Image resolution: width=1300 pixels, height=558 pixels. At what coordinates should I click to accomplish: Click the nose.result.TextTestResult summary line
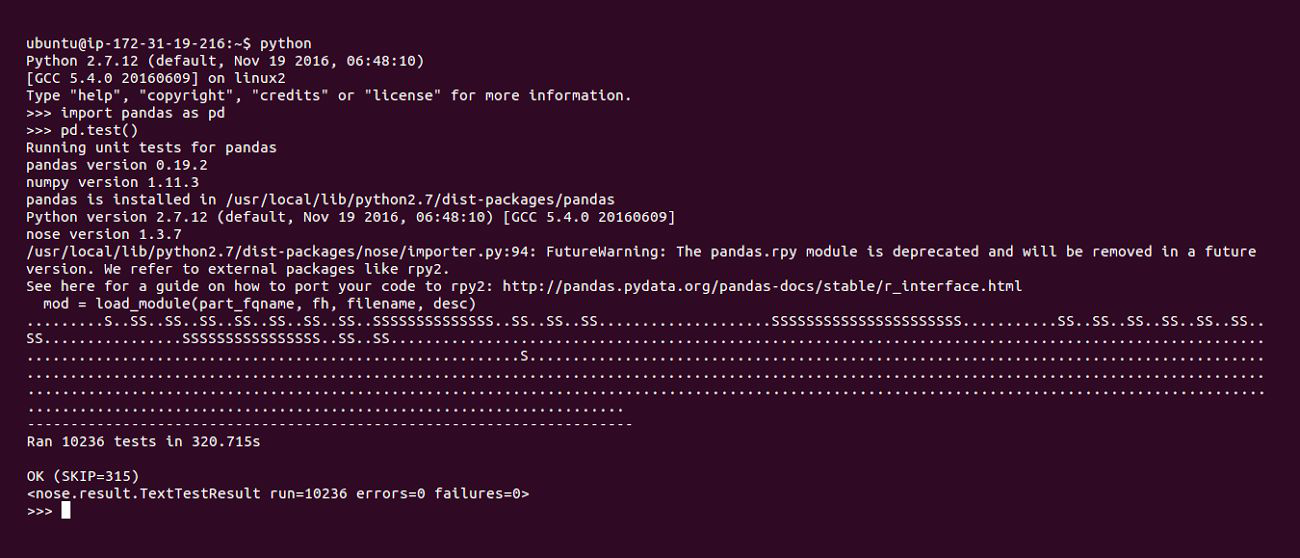click(x=278, y=493)
